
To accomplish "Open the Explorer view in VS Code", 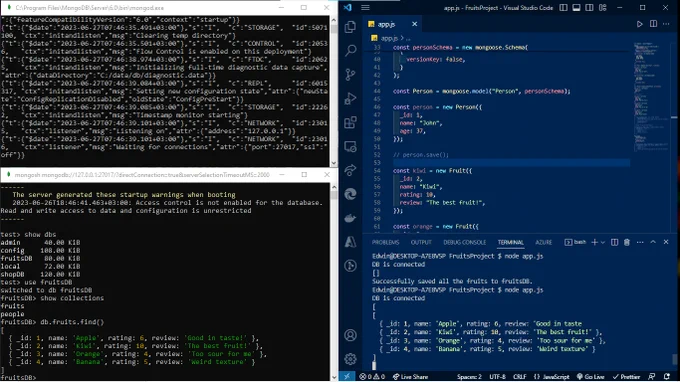I will coord(350,27).
